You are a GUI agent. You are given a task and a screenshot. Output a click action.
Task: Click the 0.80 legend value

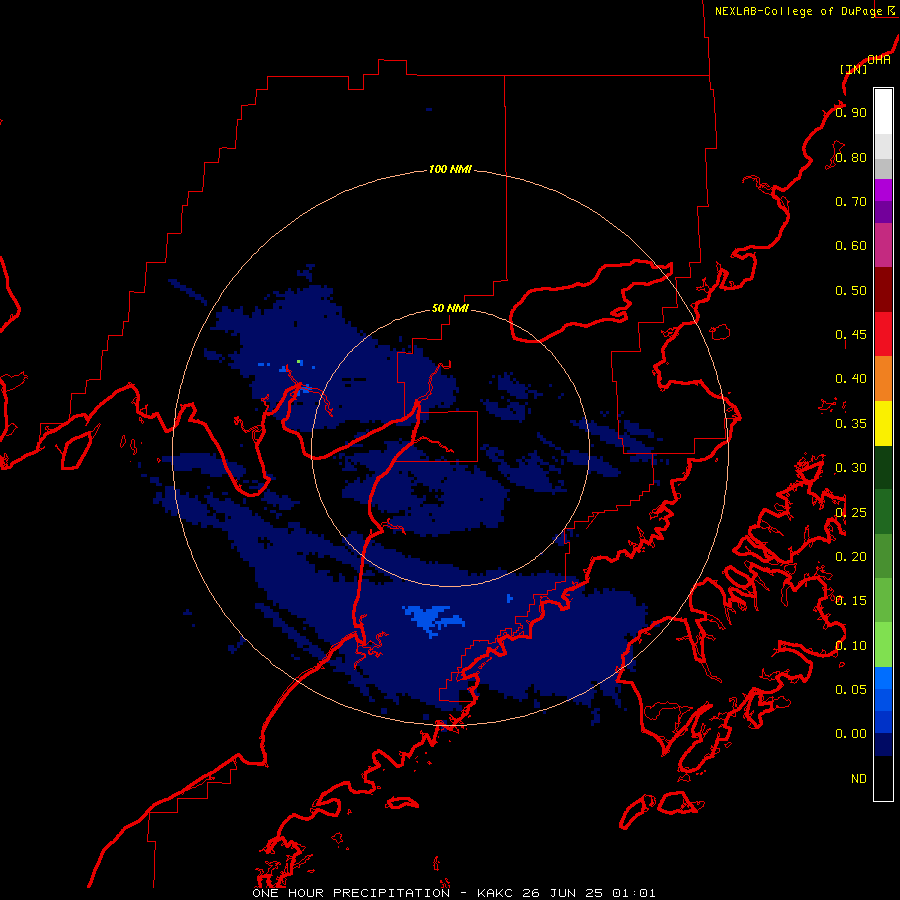tap(851, 157)
